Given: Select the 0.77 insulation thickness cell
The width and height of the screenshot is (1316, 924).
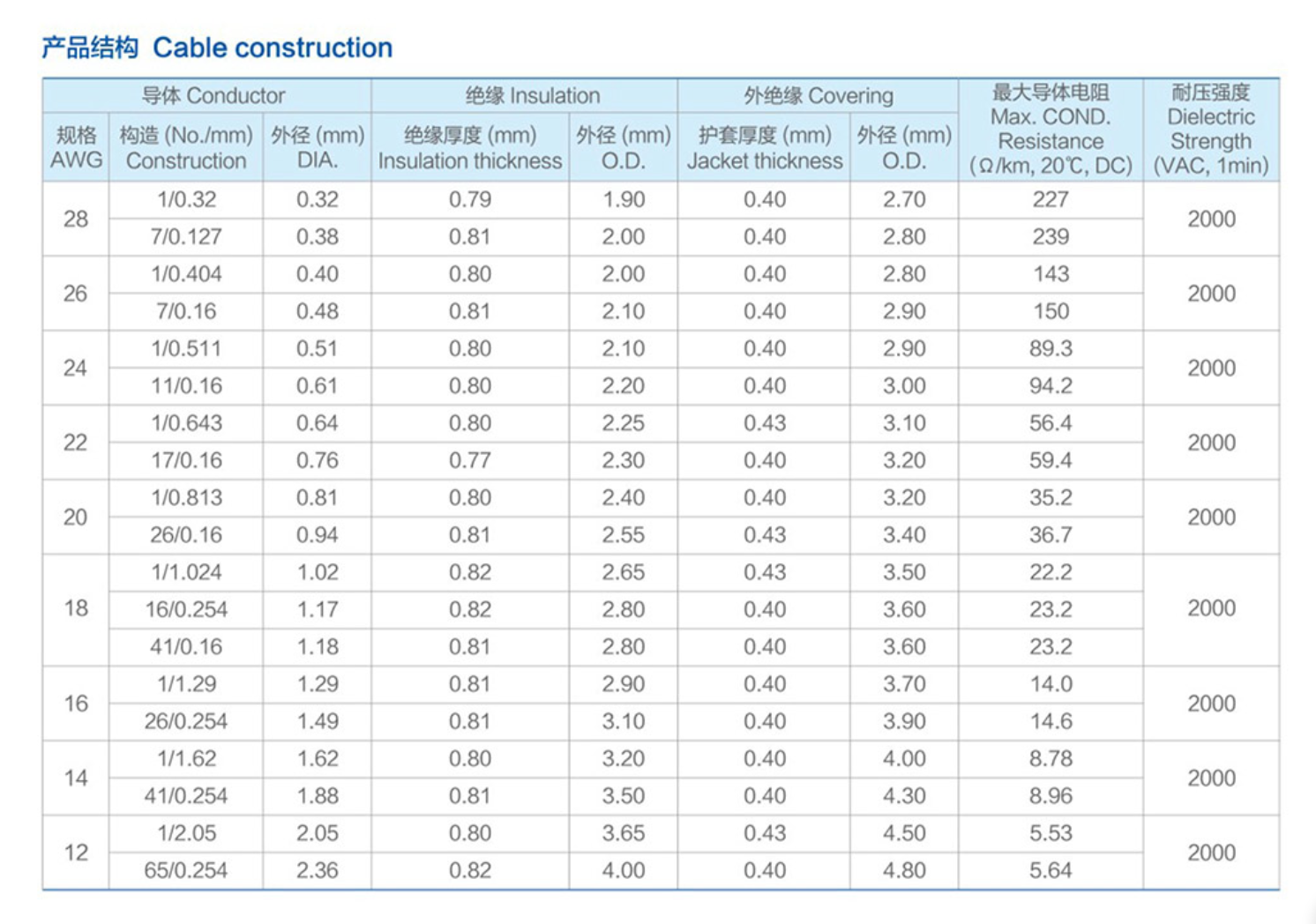Looking at the screenshot, I should click(469, 460).
